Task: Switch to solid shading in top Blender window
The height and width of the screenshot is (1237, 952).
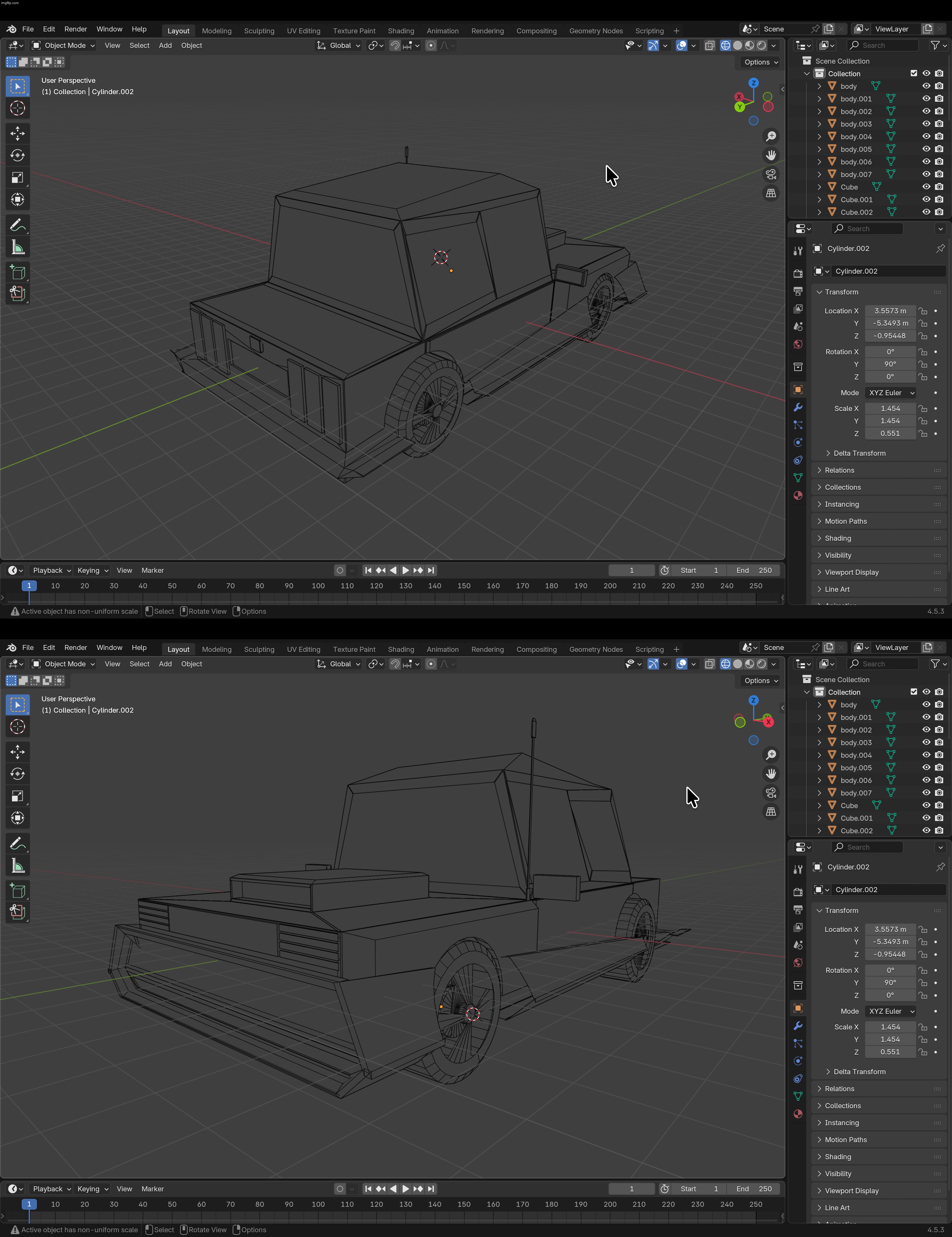Action: (x=737, y=45)
